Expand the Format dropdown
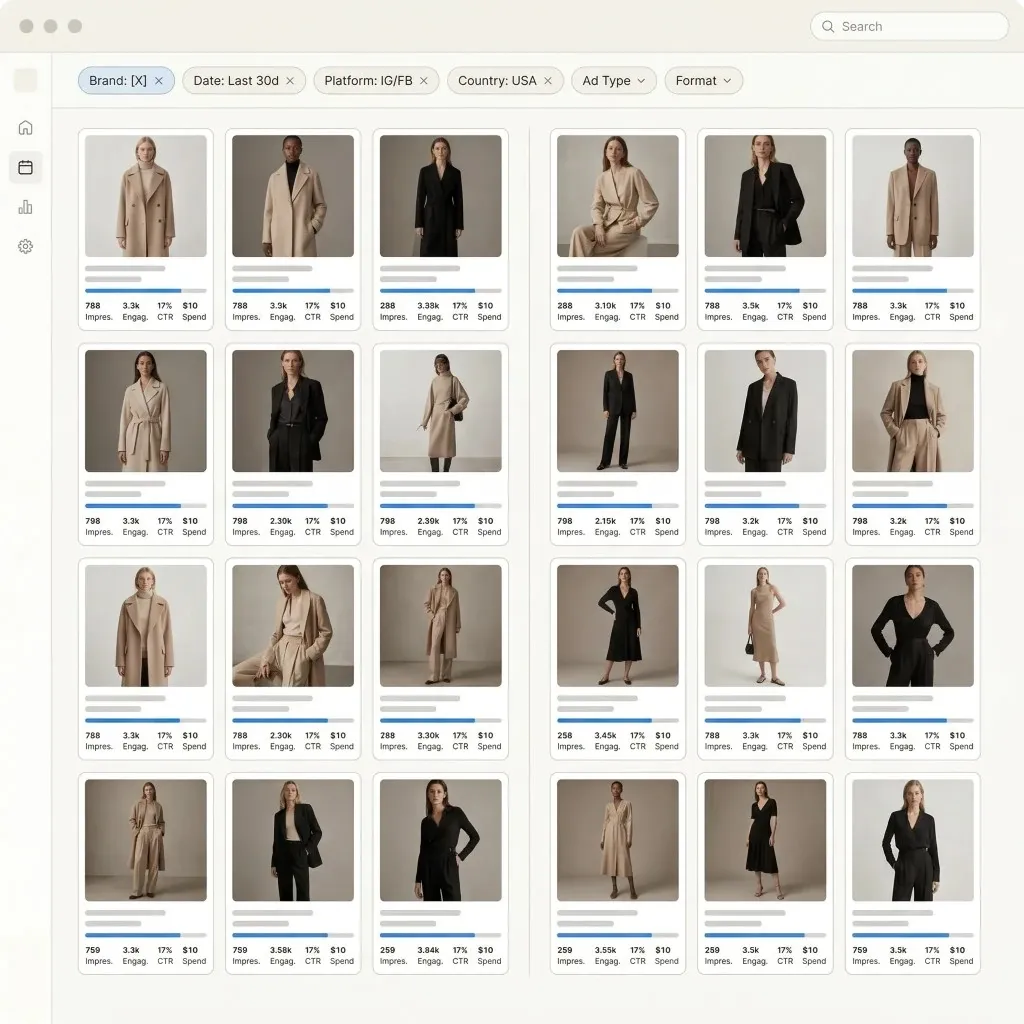Viewport: 1024px width, 1024px height. coord(703,81)
